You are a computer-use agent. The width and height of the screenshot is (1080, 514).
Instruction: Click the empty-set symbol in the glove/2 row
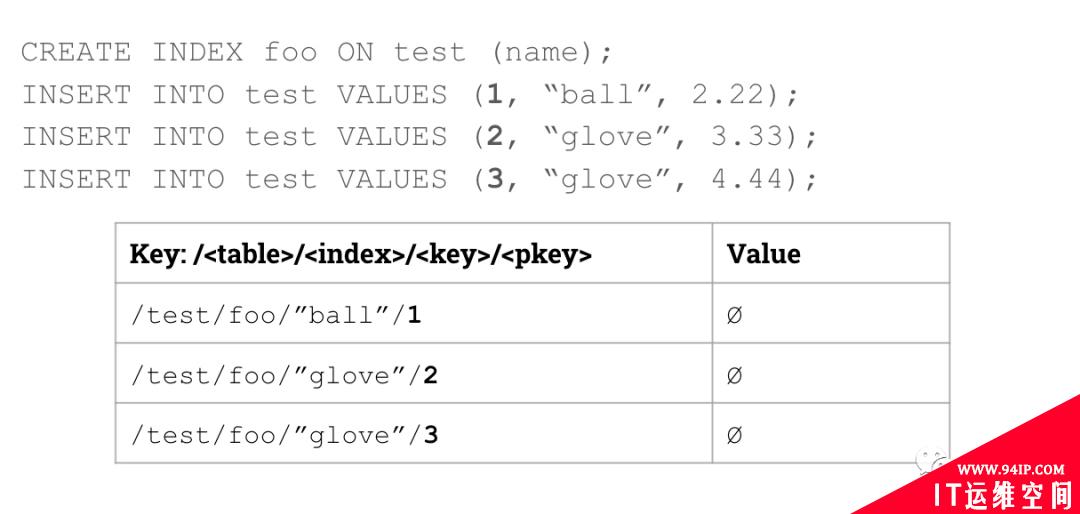pos(734,376)
